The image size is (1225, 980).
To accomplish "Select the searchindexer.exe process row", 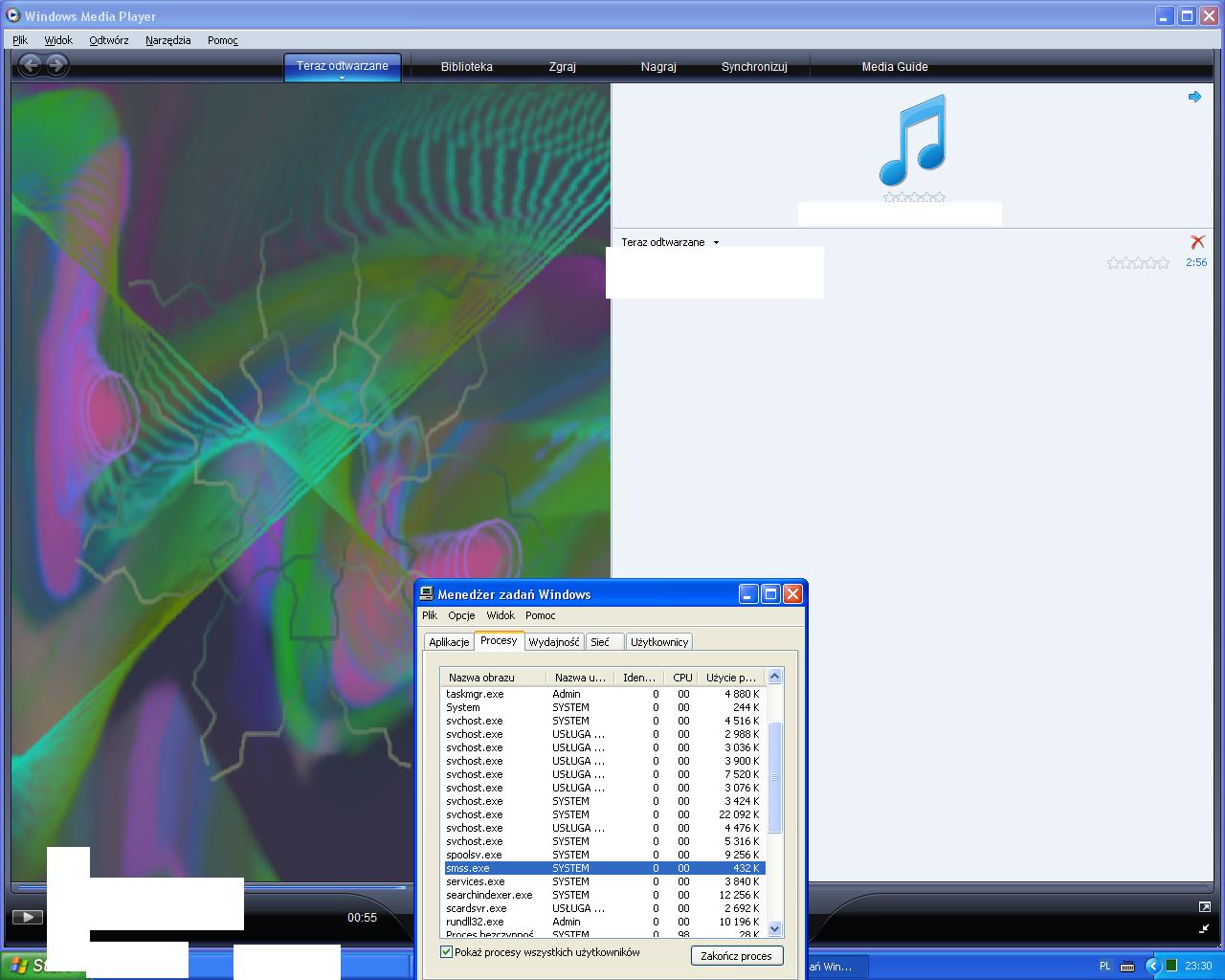I will (x=603, y=895).
